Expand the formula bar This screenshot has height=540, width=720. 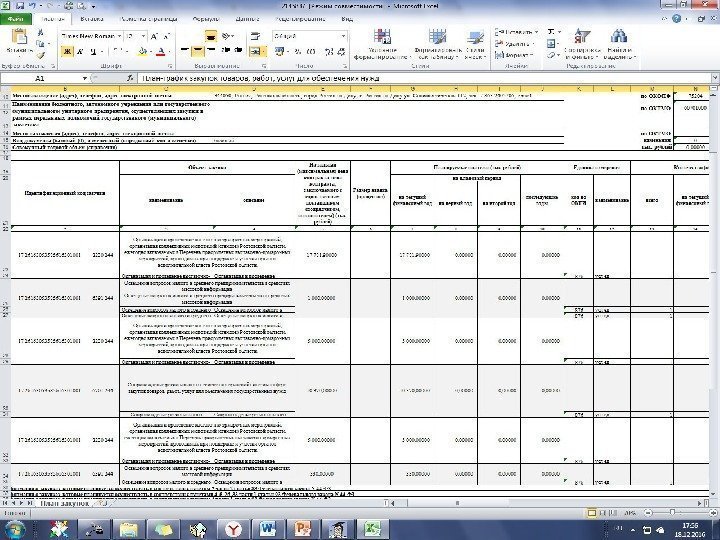point(715,79)
